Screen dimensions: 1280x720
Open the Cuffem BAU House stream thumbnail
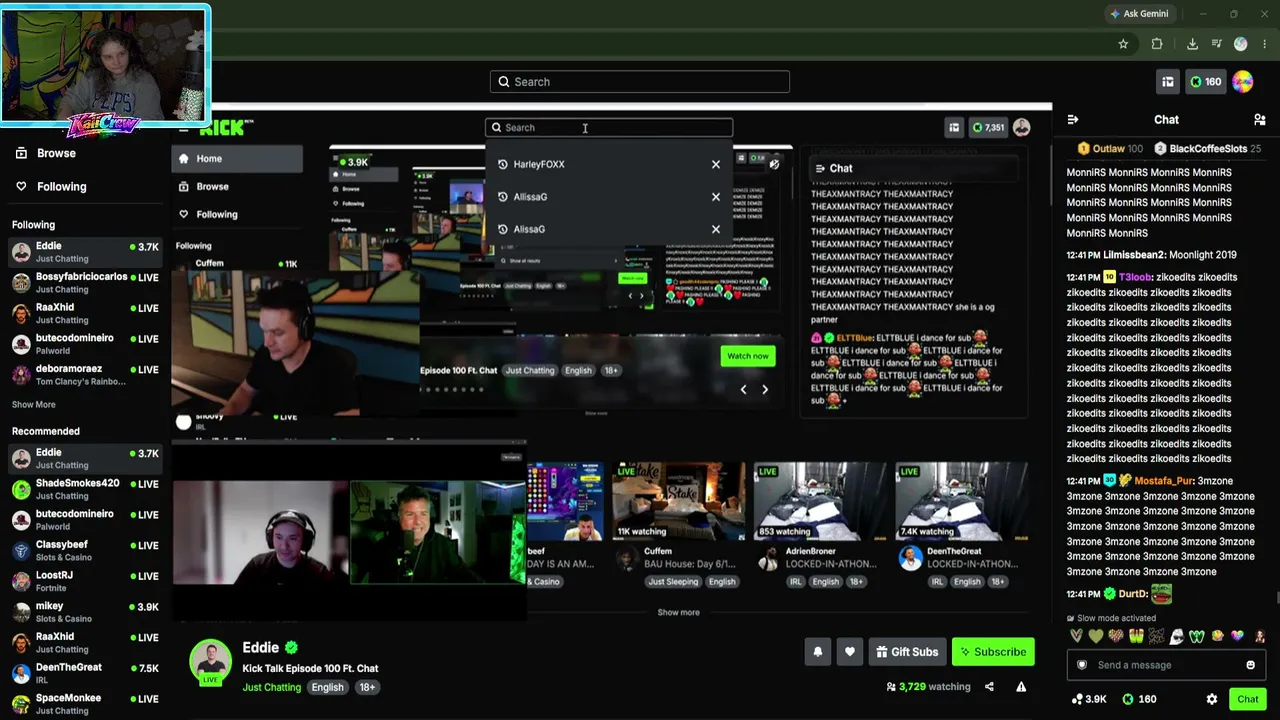(x=678, y=501)
